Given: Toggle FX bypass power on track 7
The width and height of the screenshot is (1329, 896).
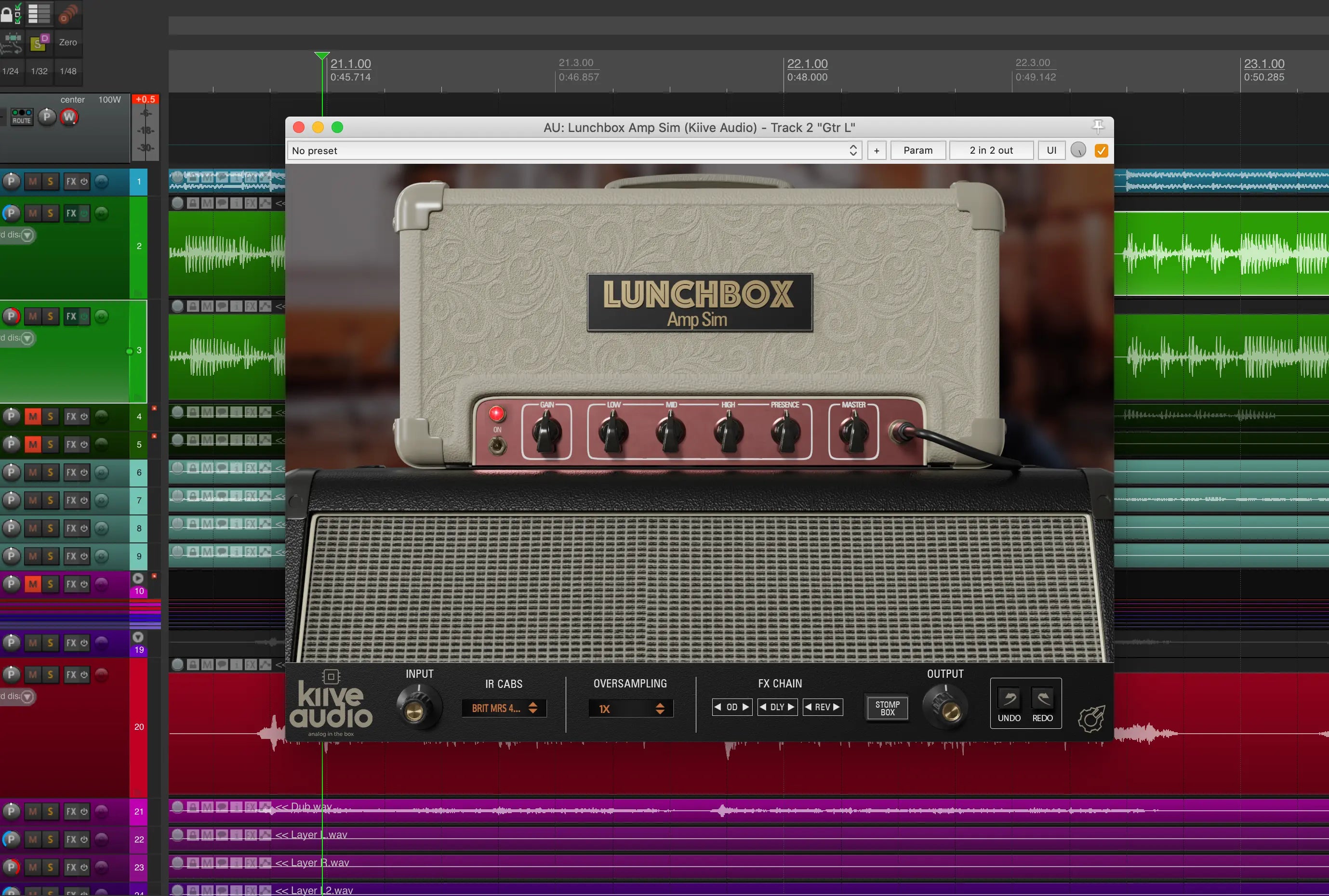Looking at the screenshot, I should tap(84, 500).
